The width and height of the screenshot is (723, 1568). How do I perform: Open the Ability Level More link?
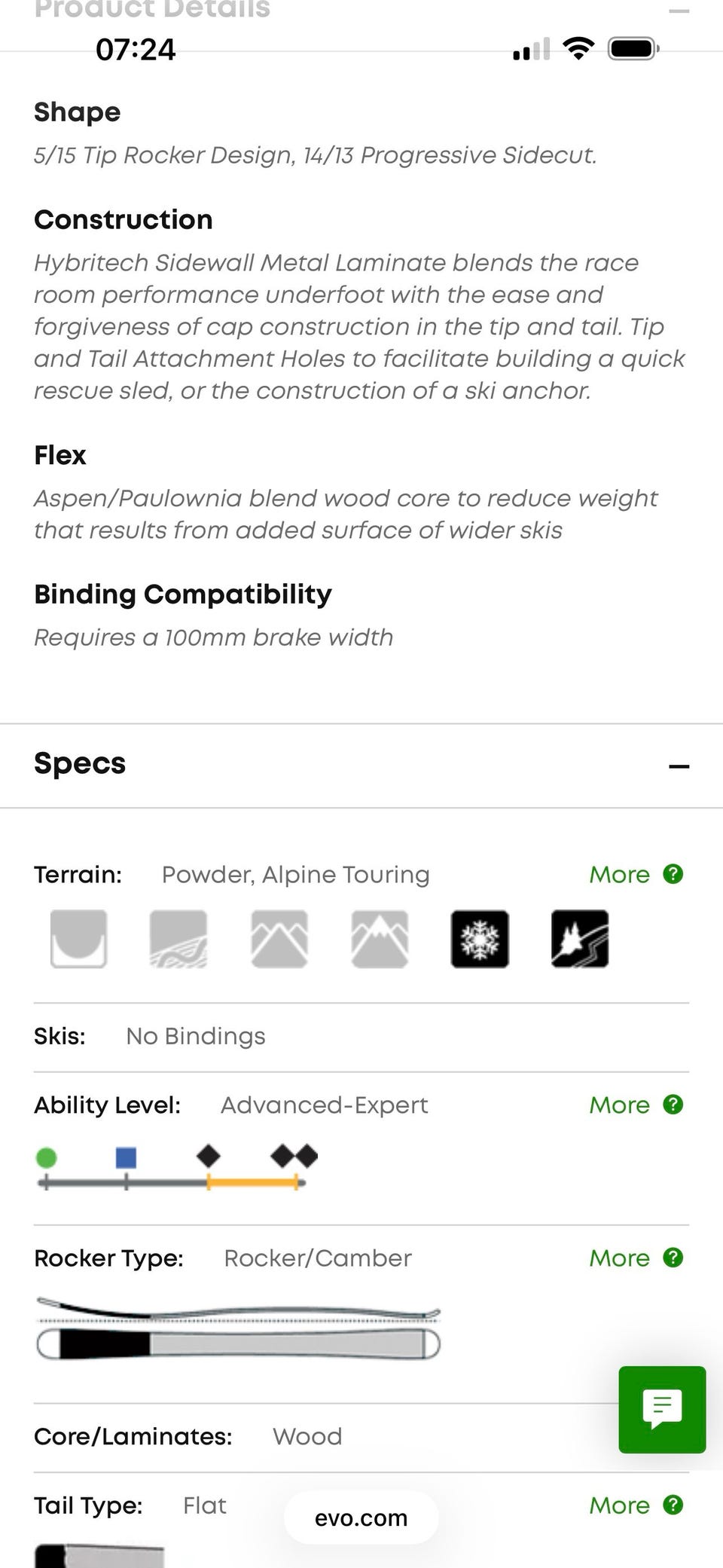click(619, 1105)
